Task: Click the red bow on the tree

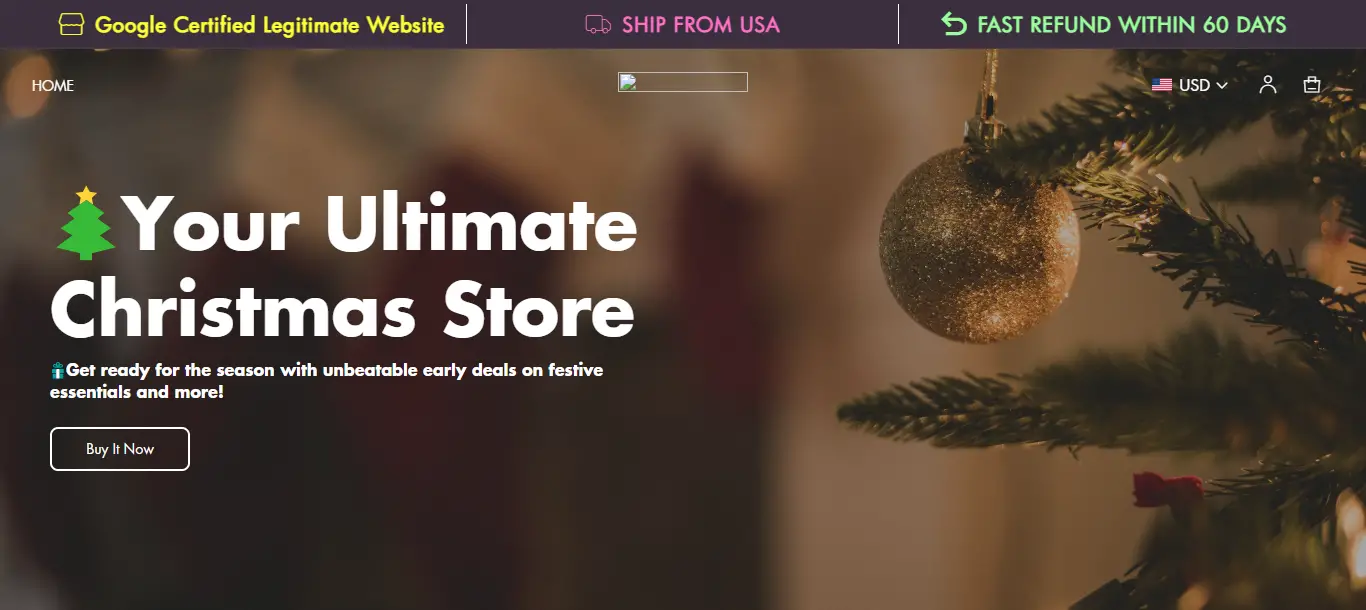Action: point(1167,489)
